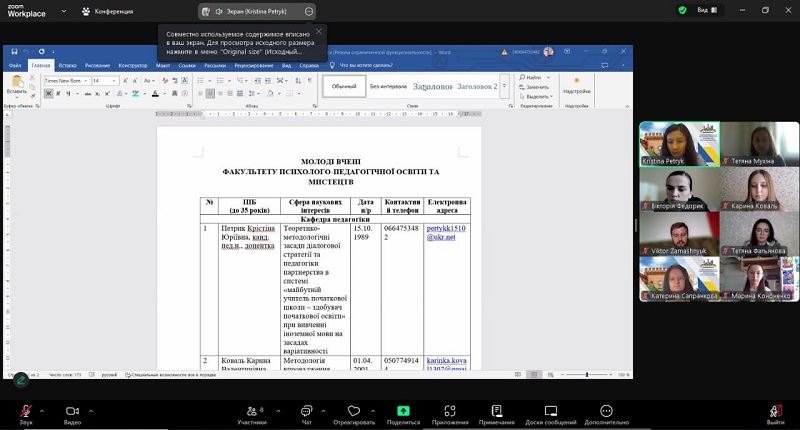Toggle paragraph marks ¶ in Word
The width and height of the screenshot is (800, 430).
310,81
